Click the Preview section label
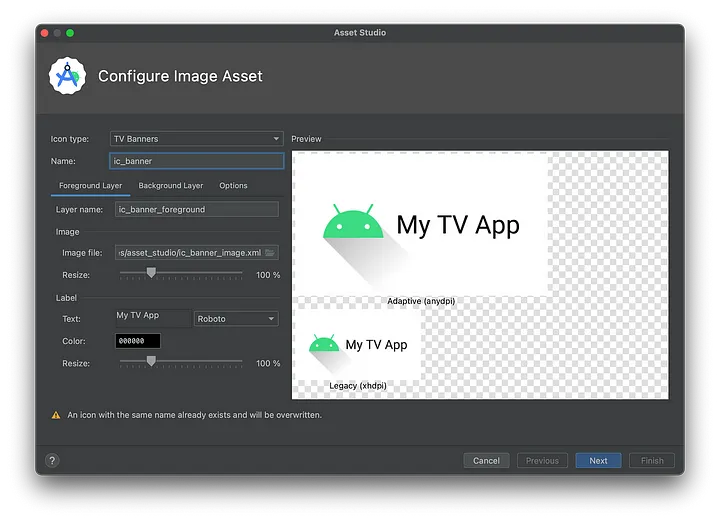Image resolution: width=720 pixels, height=522 pixels. tap(306, 139)
